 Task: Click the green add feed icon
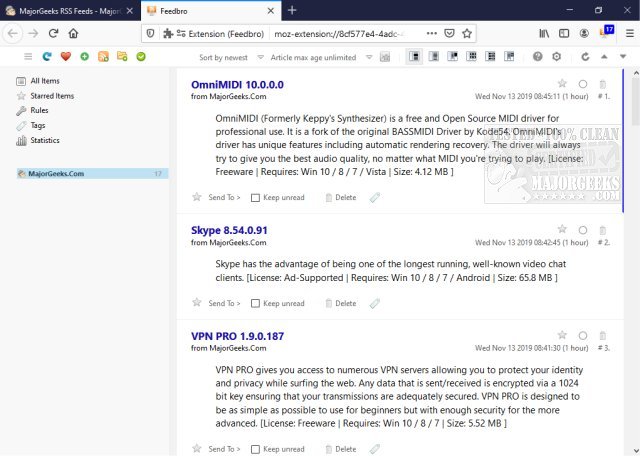click(84, 57)
